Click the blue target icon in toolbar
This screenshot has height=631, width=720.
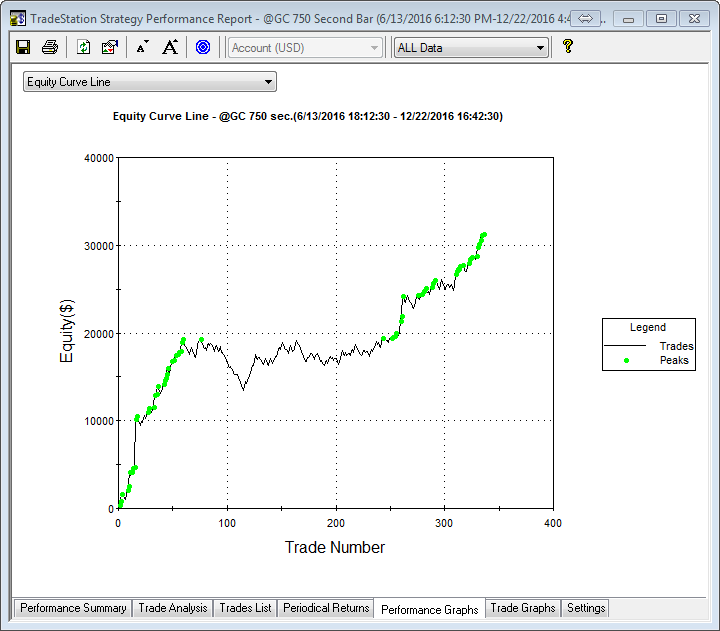pos(203,47)
